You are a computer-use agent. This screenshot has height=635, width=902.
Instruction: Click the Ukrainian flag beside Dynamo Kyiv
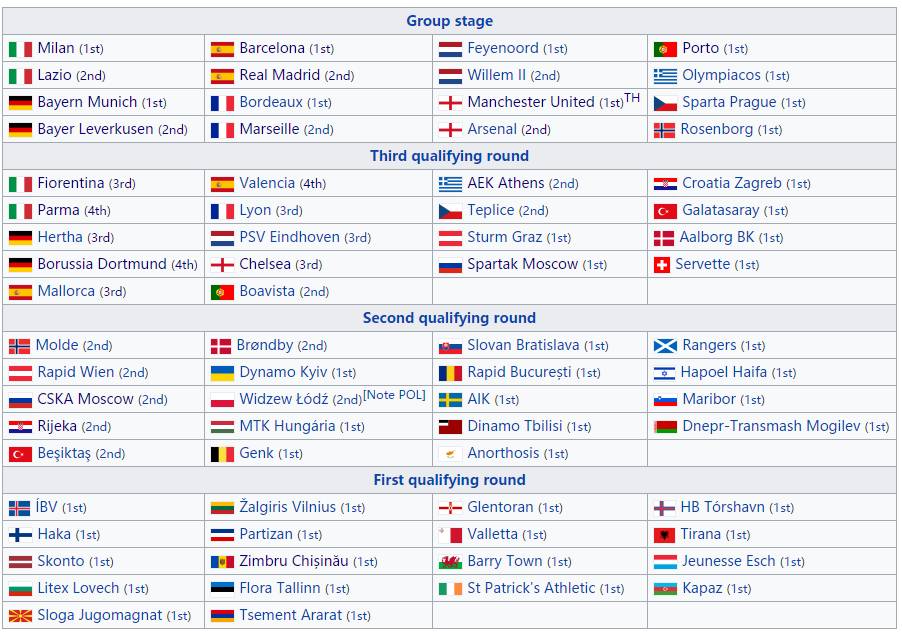click(x=222, y=373)
